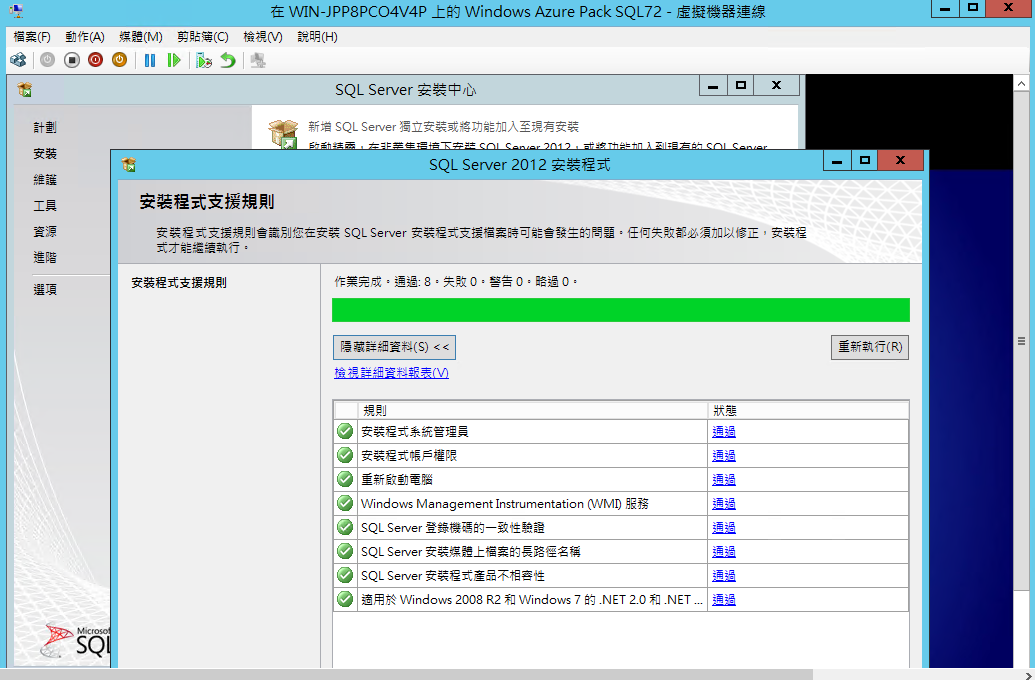Select 選項 in the 安裝中心 sidebar

(45, 290)
